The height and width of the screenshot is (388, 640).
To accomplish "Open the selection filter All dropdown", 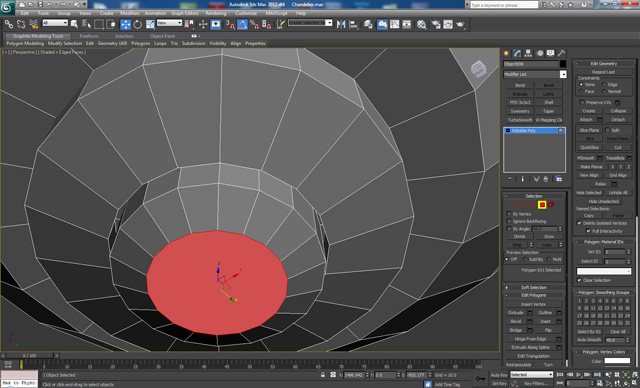I will pos(55,23).
